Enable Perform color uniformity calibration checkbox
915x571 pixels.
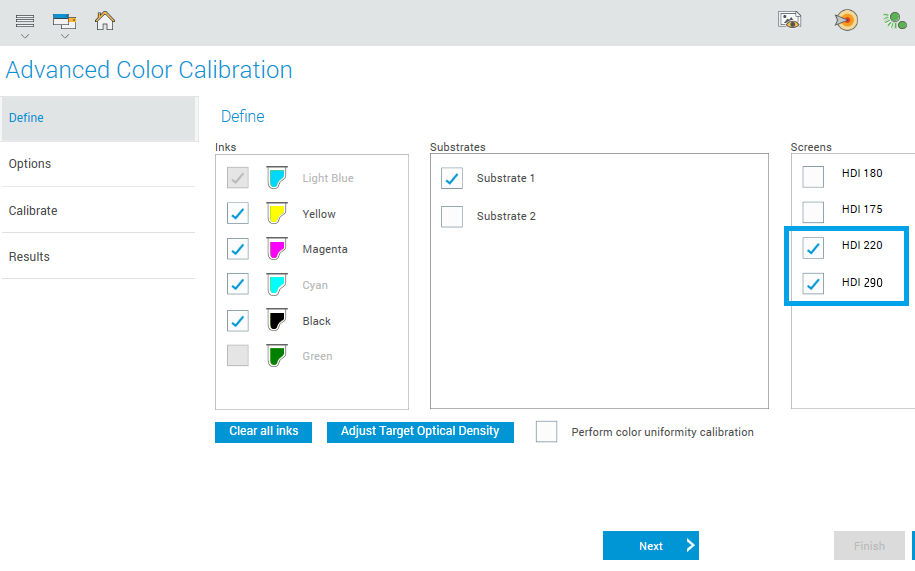point(546,432)
